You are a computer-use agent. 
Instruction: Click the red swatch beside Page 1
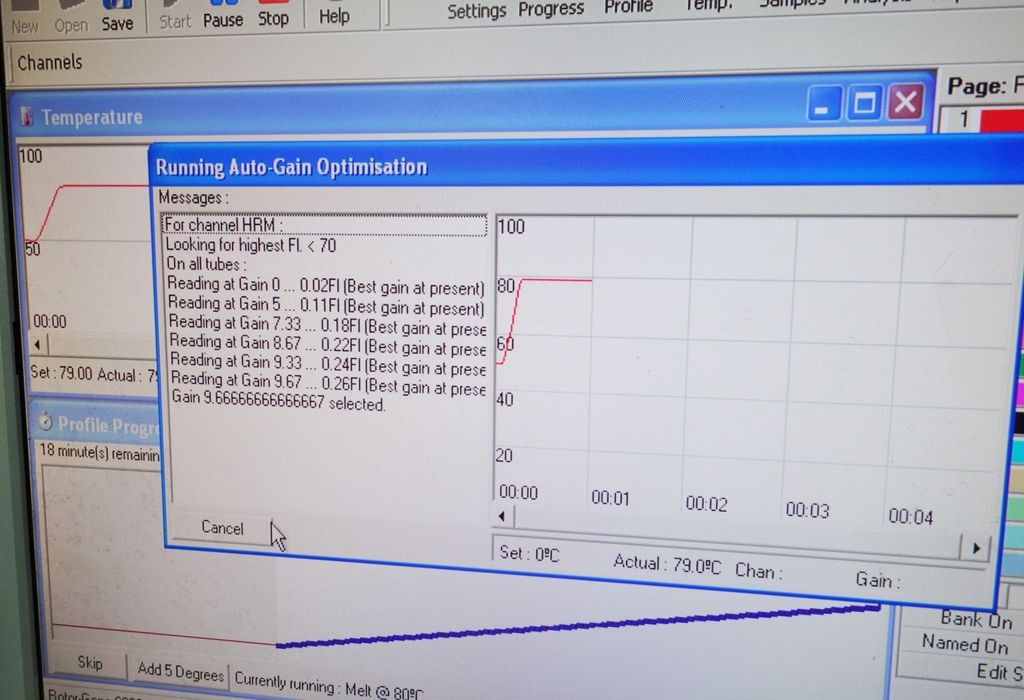[1002, 120]
